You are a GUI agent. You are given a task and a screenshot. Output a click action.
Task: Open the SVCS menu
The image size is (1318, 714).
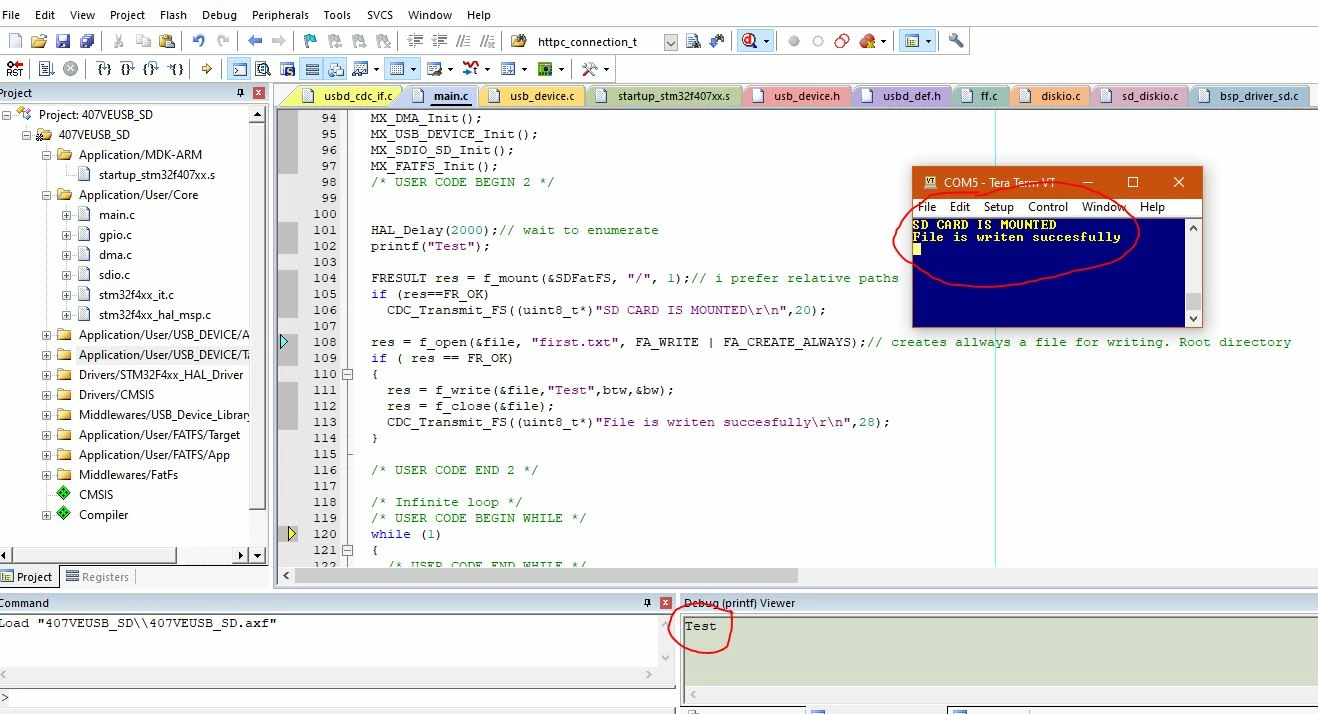pyautogui.click(x=380, y=15)
